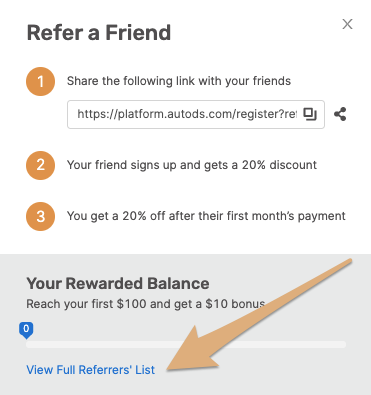The width and height of the screenshot is (371, 395).
Task: Close the Refer a Friend dialog
Action: (347, 24)
